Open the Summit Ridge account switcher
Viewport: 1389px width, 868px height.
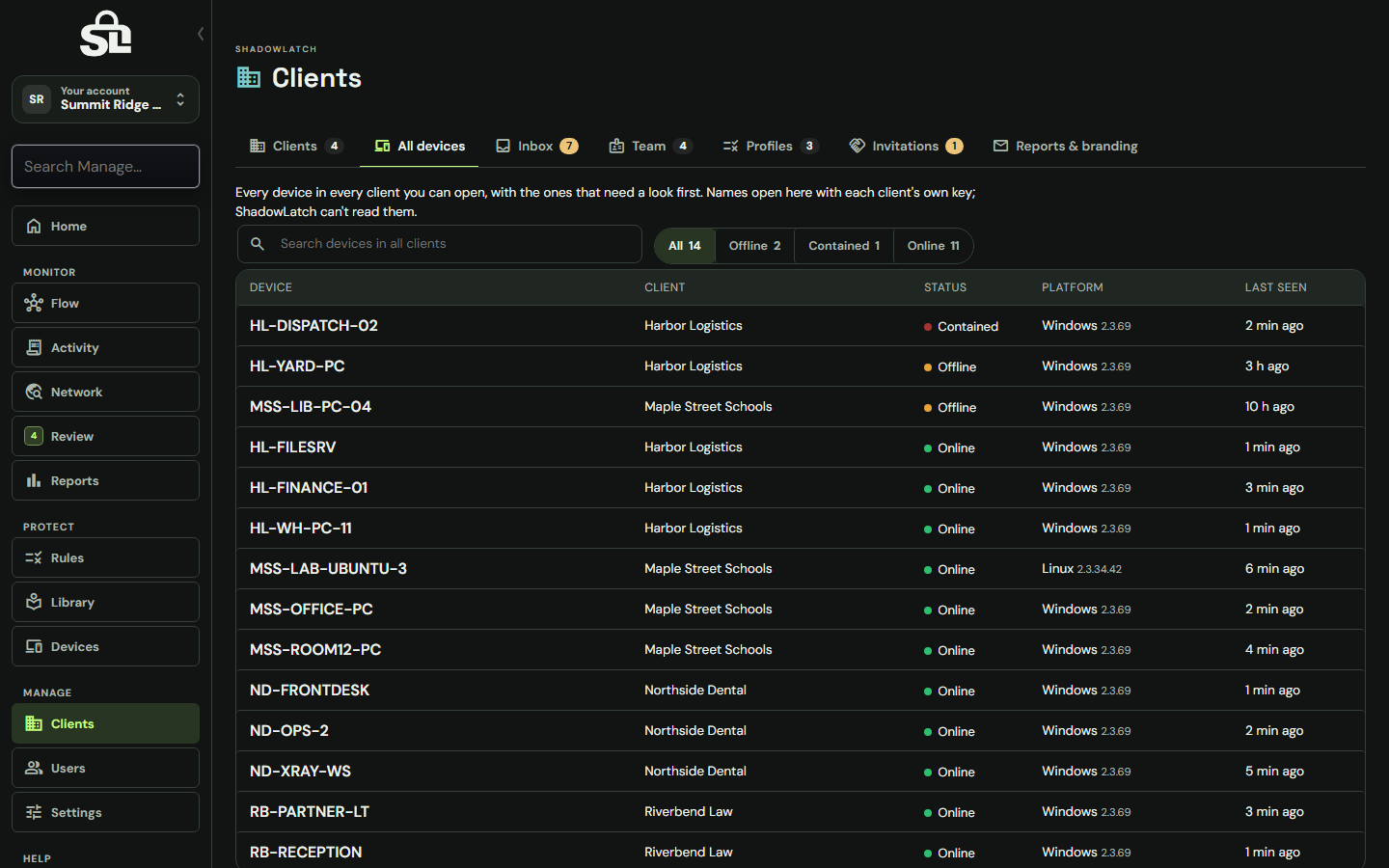tap(105, 99)
